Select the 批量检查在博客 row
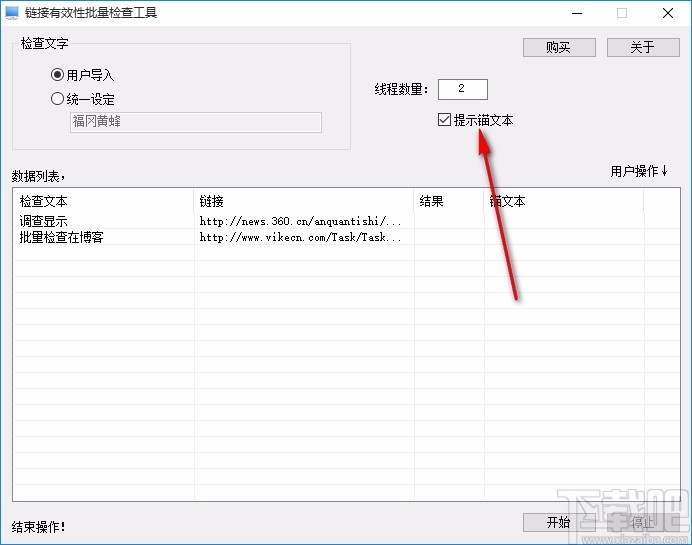This screenshot has height=545, width=692. click(346, 237)
